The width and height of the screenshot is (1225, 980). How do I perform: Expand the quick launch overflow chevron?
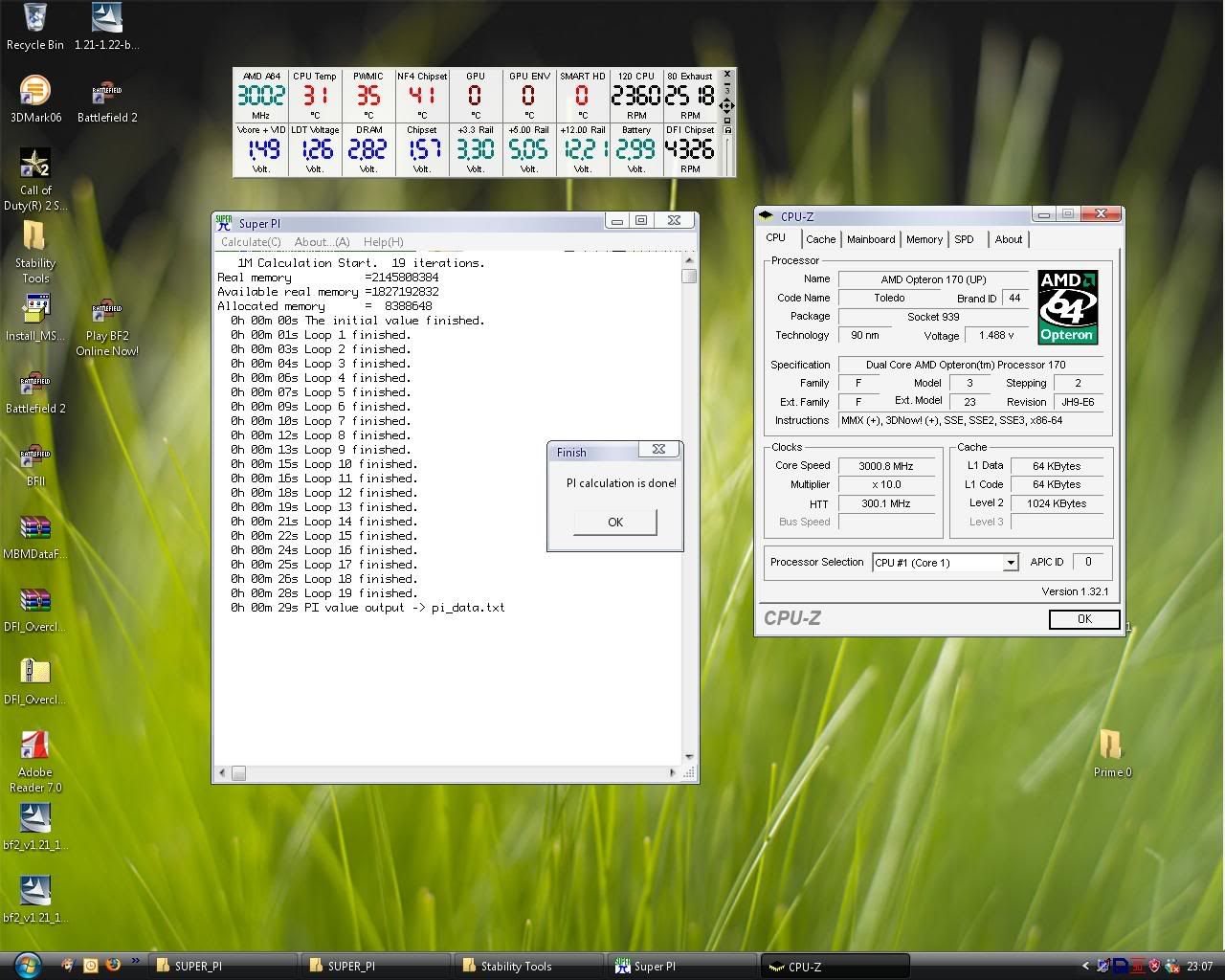point(135,961)
